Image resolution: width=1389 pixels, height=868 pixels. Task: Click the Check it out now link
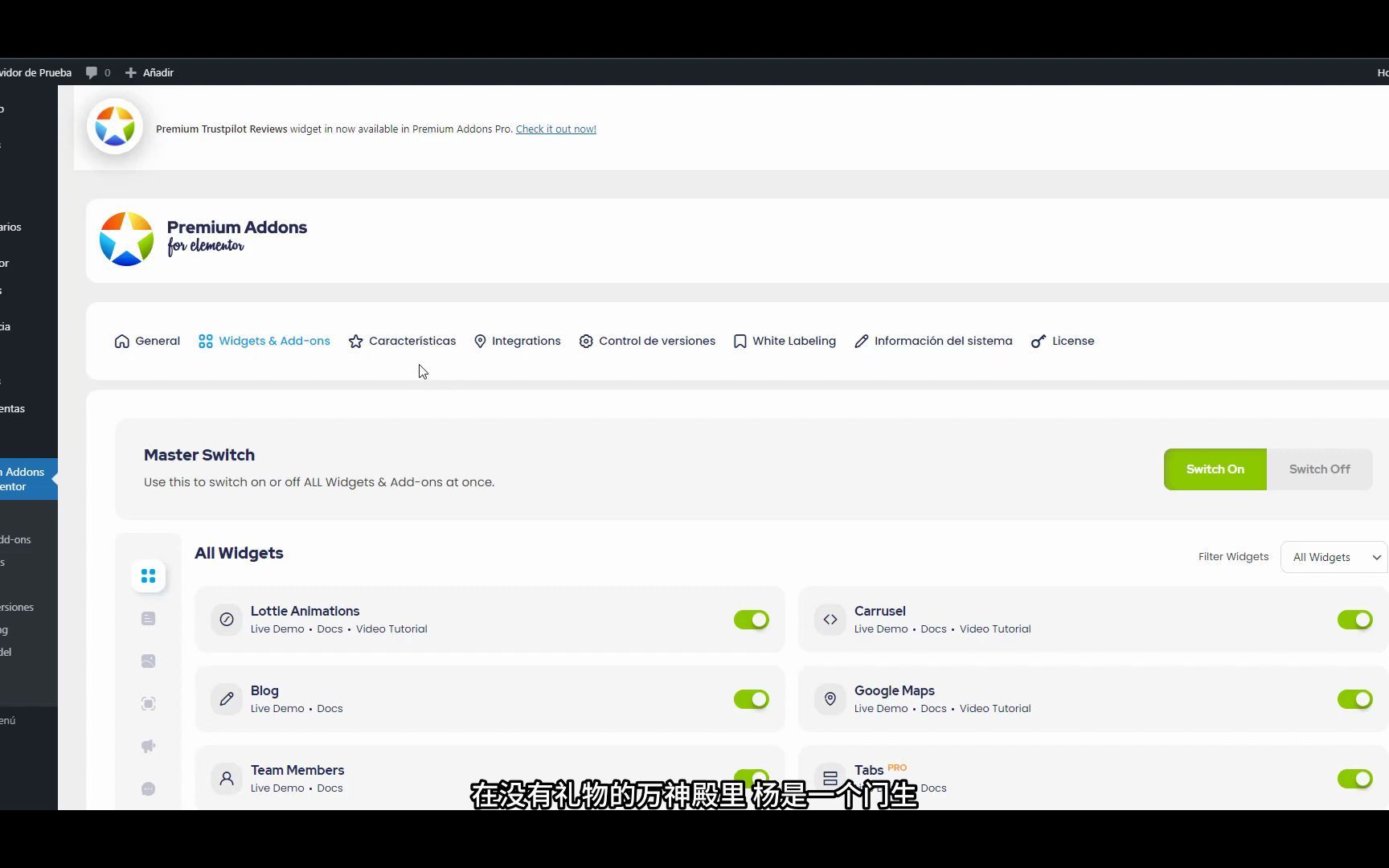pos(555,129)
